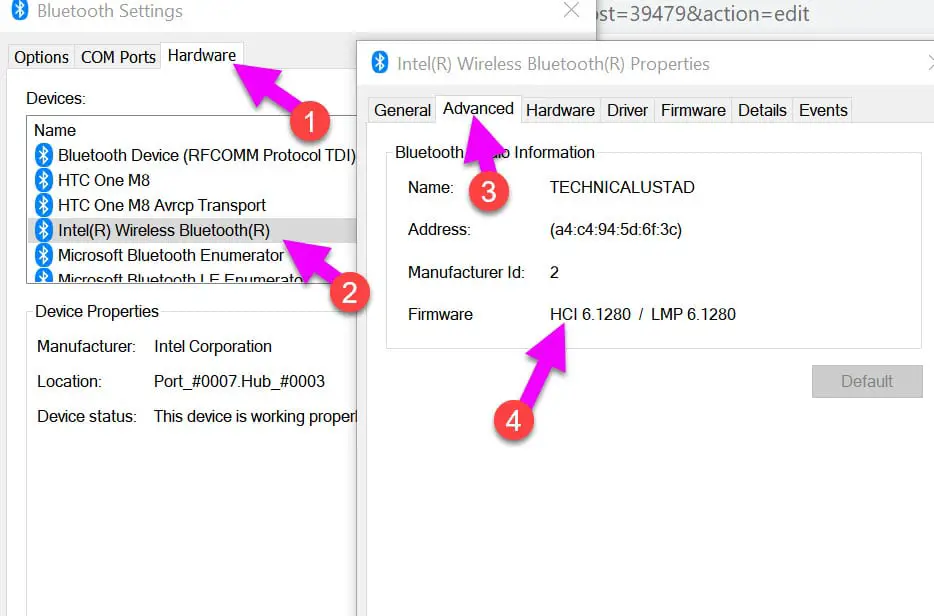Open the General tab in Properties dialog
Image resolution: width=934 pixels, height=616 pixels.
pos(402,110)
